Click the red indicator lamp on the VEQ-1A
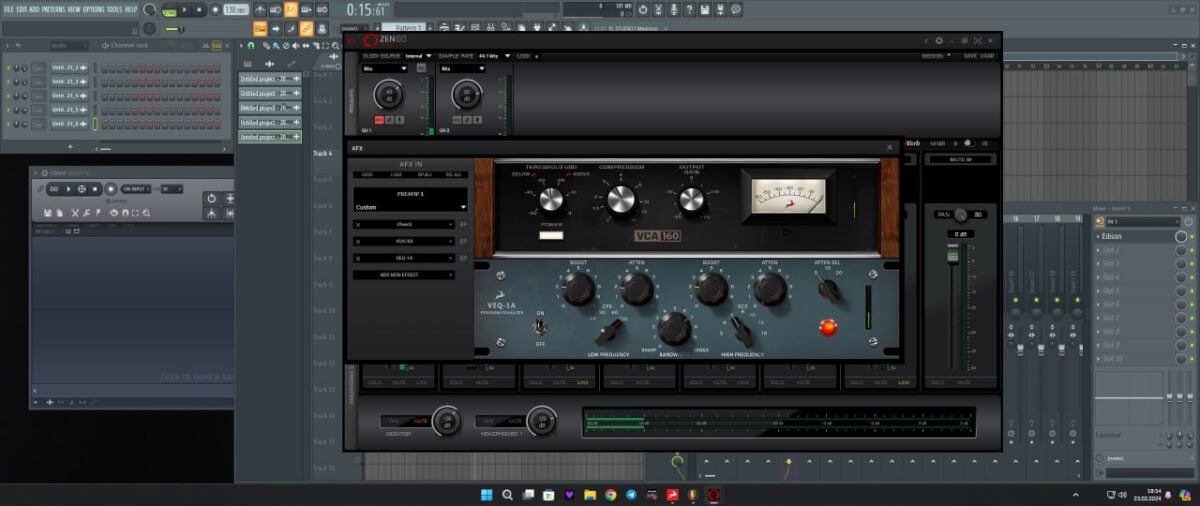1200x506 pixels. (828, 326)
